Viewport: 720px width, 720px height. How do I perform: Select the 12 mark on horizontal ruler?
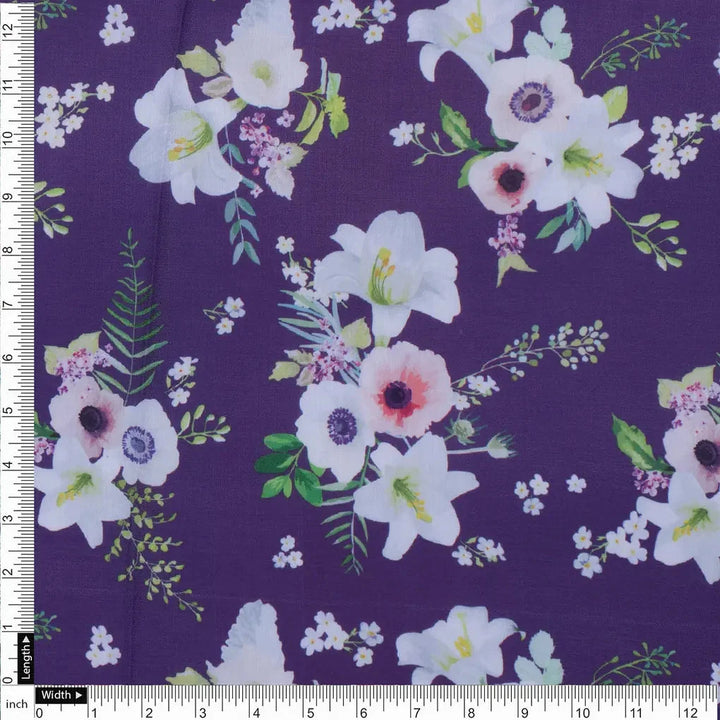(x=690, y=712)
